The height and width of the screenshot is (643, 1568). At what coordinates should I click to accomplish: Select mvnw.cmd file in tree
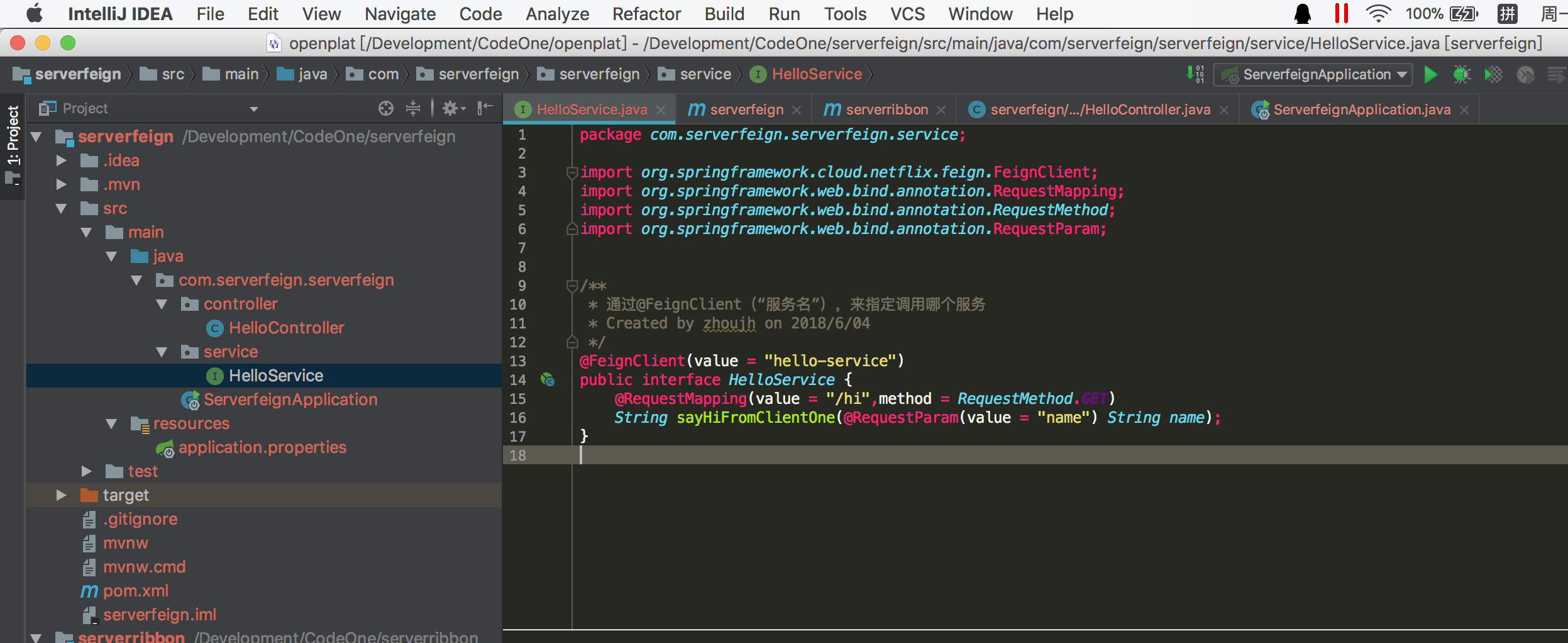(144, 567)
